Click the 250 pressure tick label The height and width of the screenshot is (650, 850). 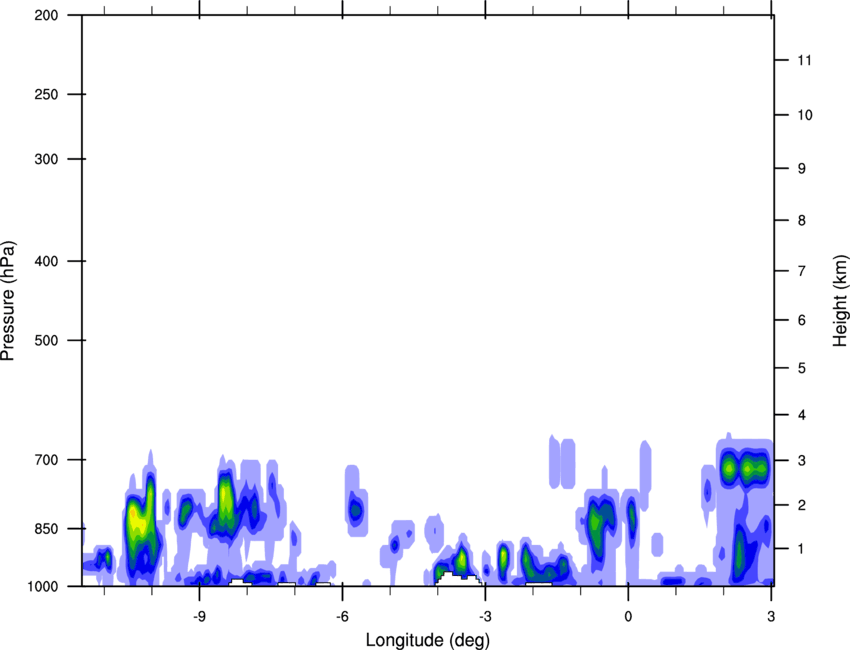(46, 94)
